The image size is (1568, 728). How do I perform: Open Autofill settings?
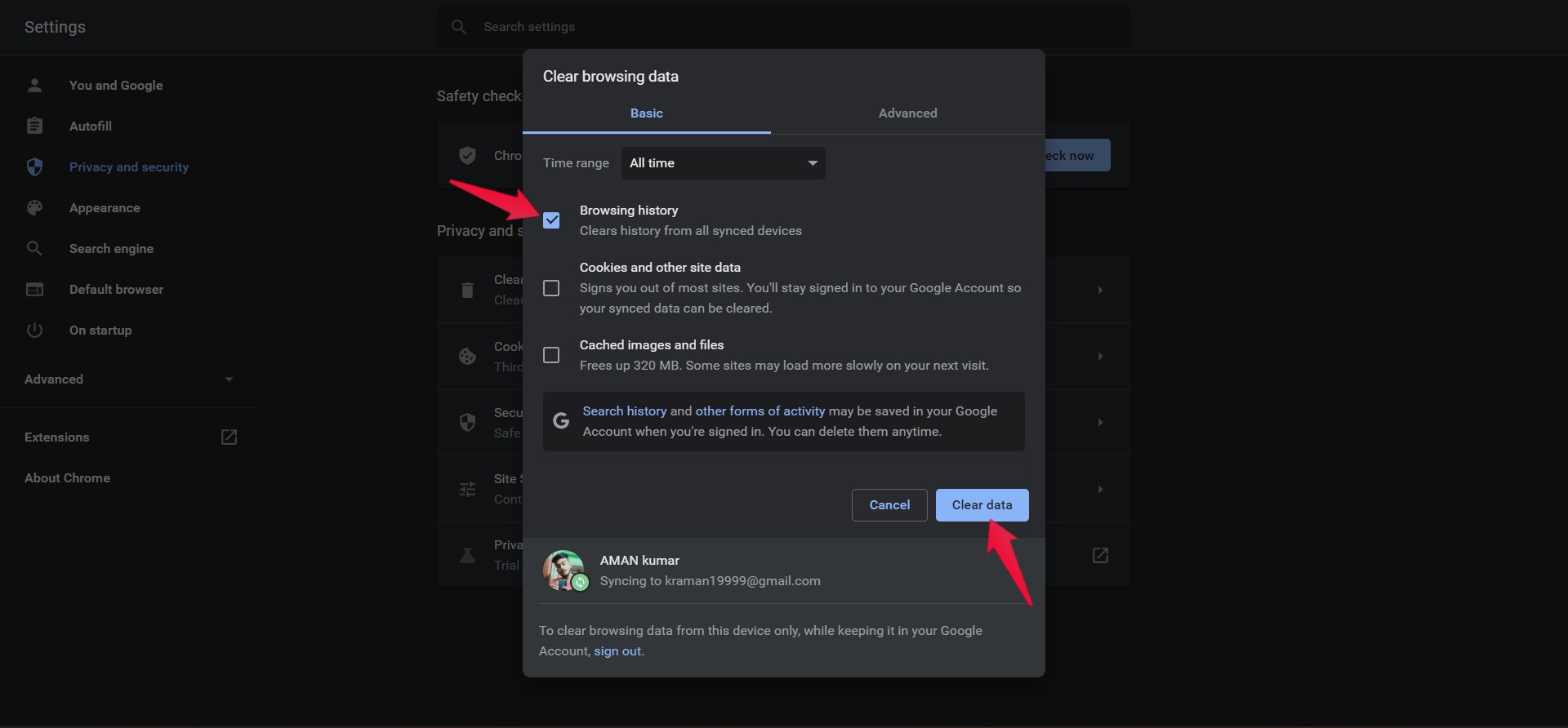pos(91,126)
